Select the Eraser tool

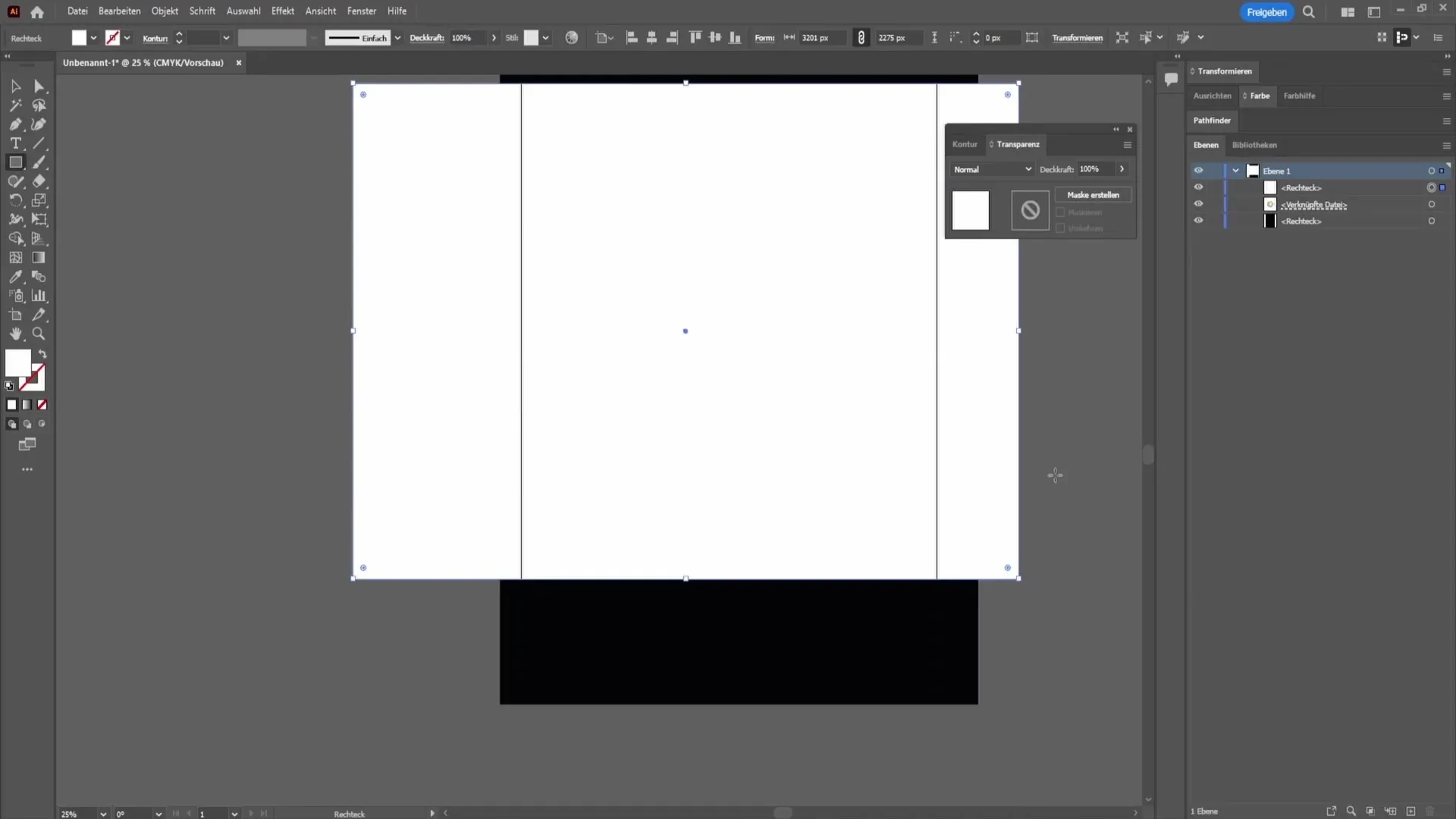click(39, 181)
